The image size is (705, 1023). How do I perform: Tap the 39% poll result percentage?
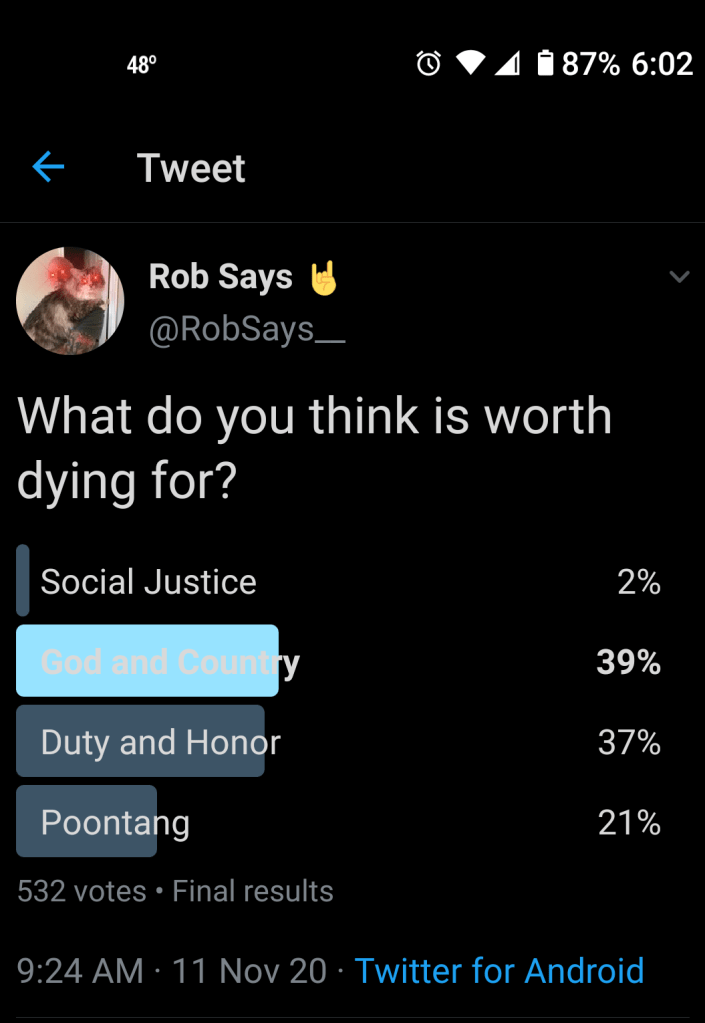pos(628,662)
